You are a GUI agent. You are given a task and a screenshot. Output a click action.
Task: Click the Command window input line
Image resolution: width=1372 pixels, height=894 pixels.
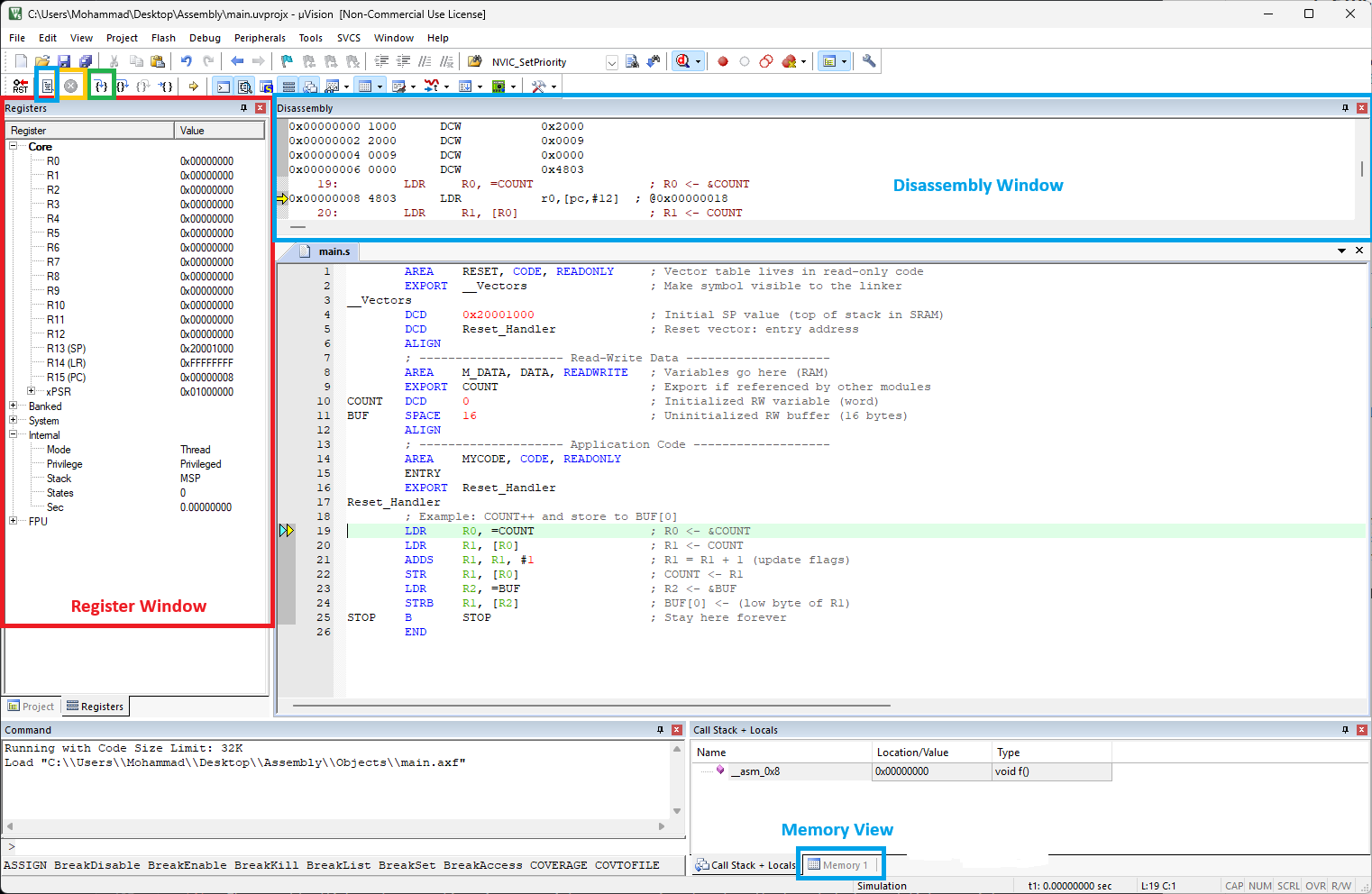[x=343, y=847]
